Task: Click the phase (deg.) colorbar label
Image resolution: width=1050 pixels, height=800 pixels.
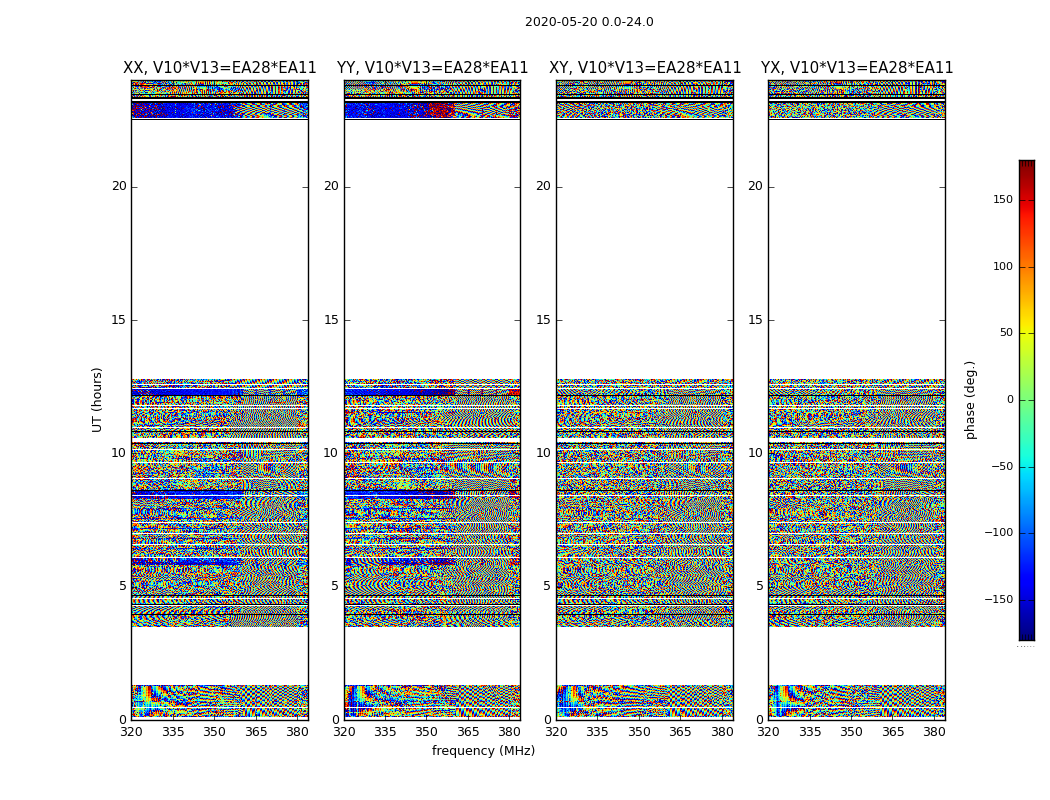Action: point(970,400)
